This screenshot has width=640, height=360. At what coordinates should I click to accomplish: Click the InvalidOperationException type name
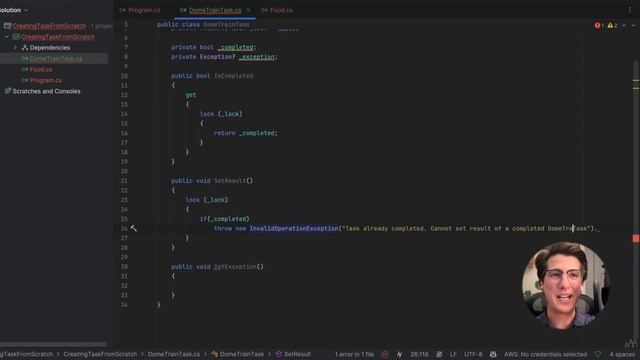coord(294,229)
